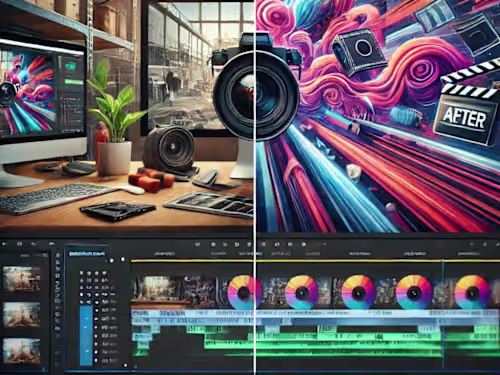This screenshot has width=500, height=375.
Task: Click the tall blue track selector bar
Action: click(86, 336)
